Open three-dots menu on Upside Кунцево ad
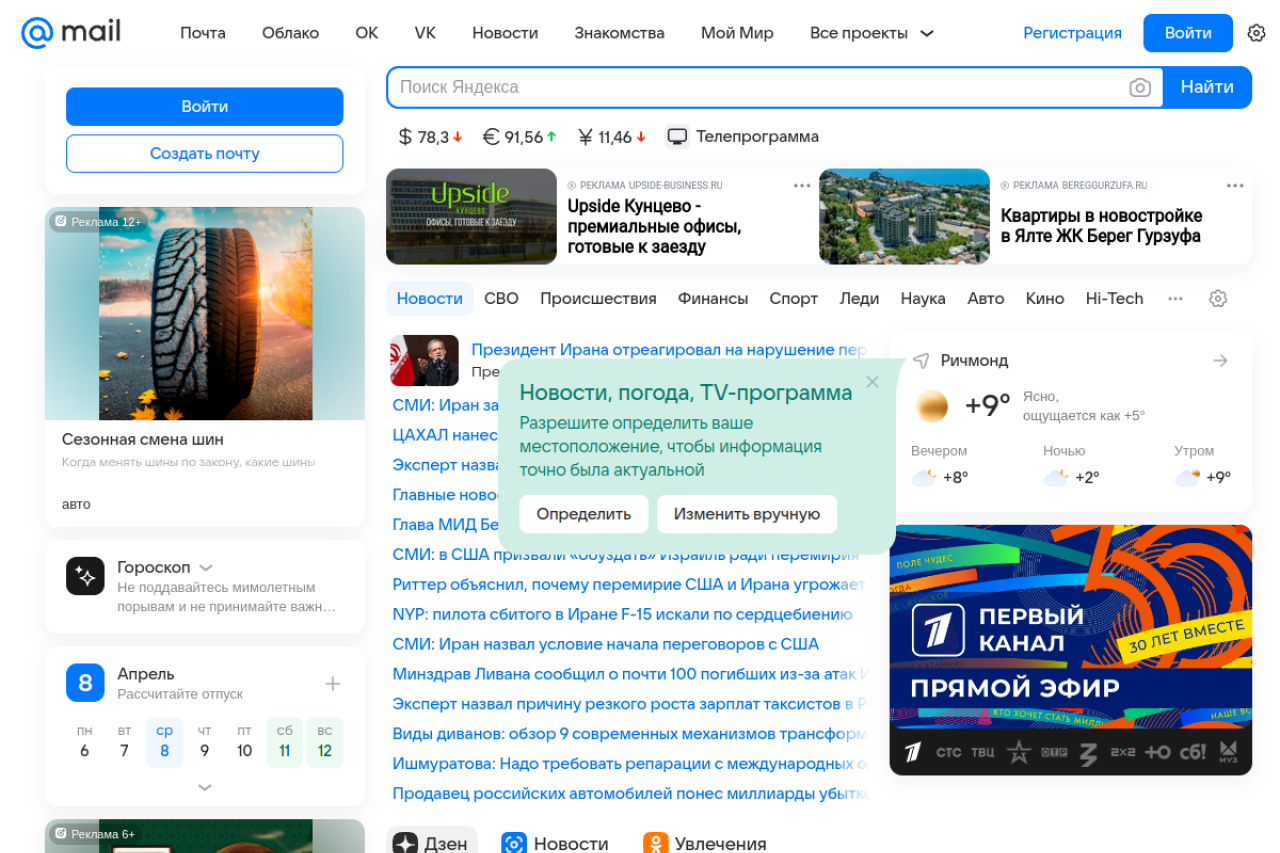The width and height of the screenshot is (1280, 853). 801,185
